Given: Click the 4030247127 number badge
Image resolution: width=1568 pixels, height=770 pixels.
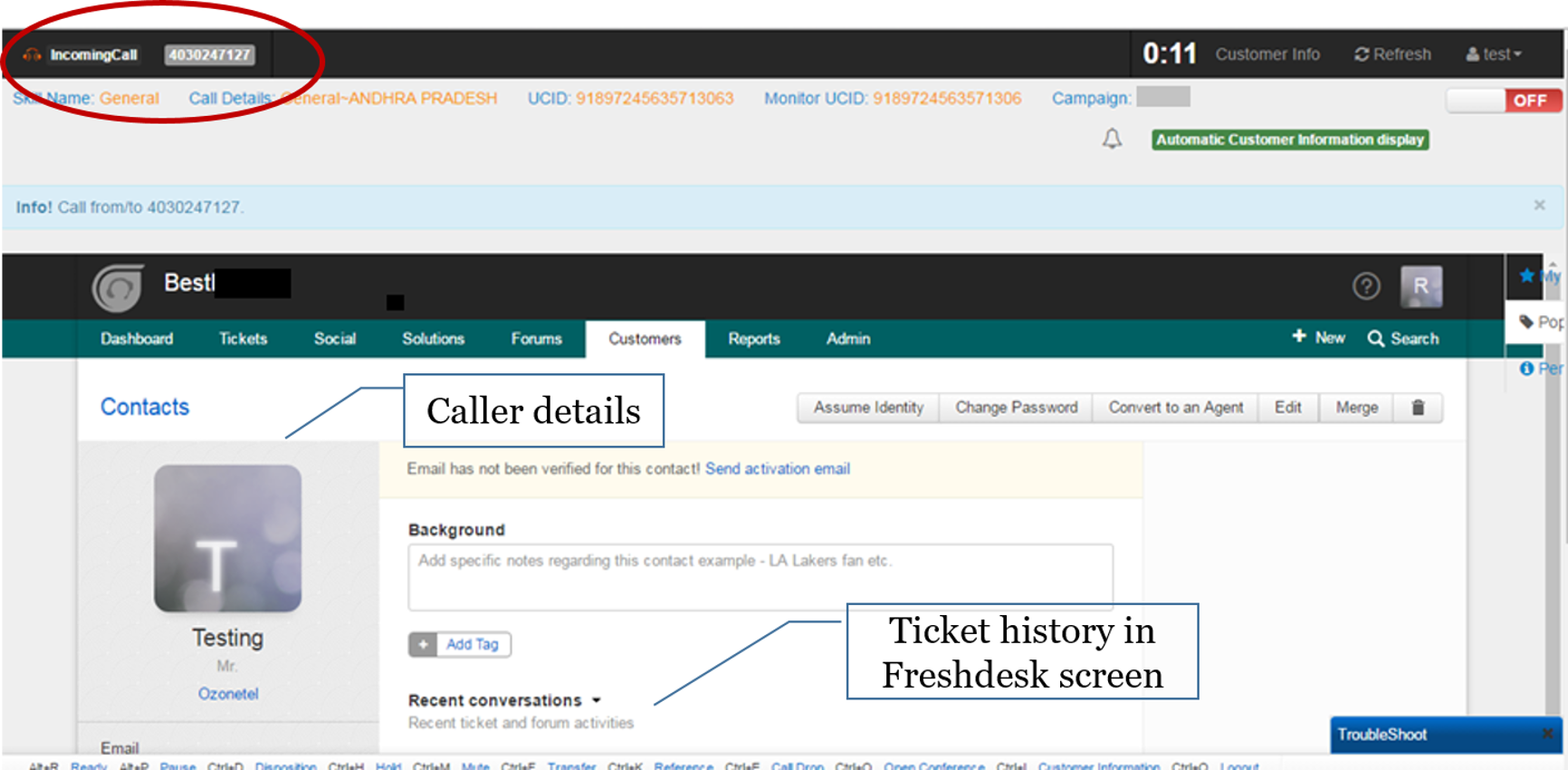Looking at the screenshot, I should pos(209,54).
